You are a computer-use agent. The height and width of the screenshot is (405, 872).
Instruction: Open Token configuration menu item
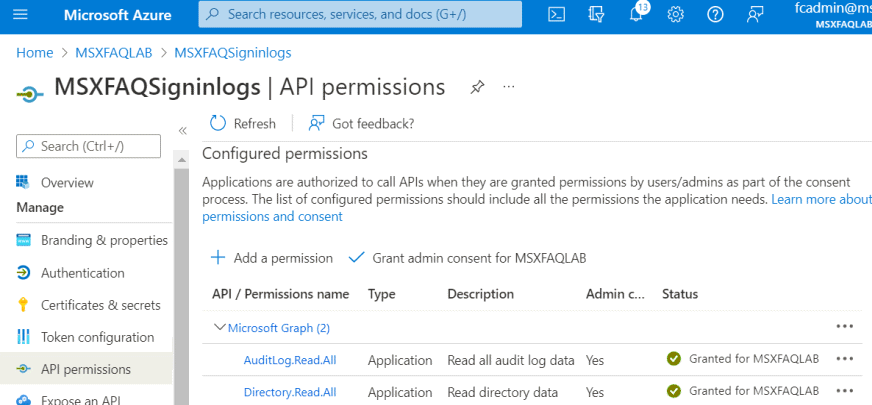[97, 337]
